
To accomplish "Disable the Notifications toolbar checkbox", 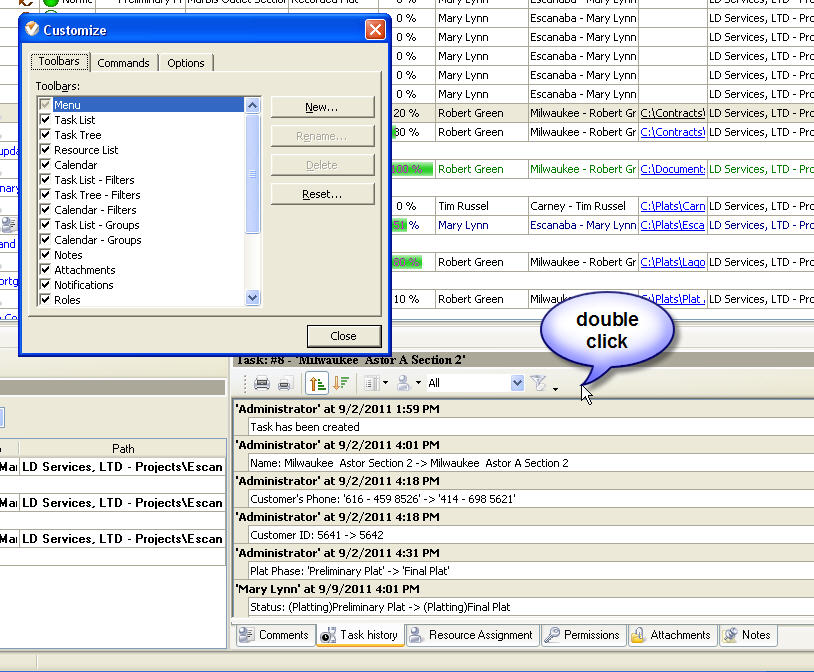I will (45, 285).
